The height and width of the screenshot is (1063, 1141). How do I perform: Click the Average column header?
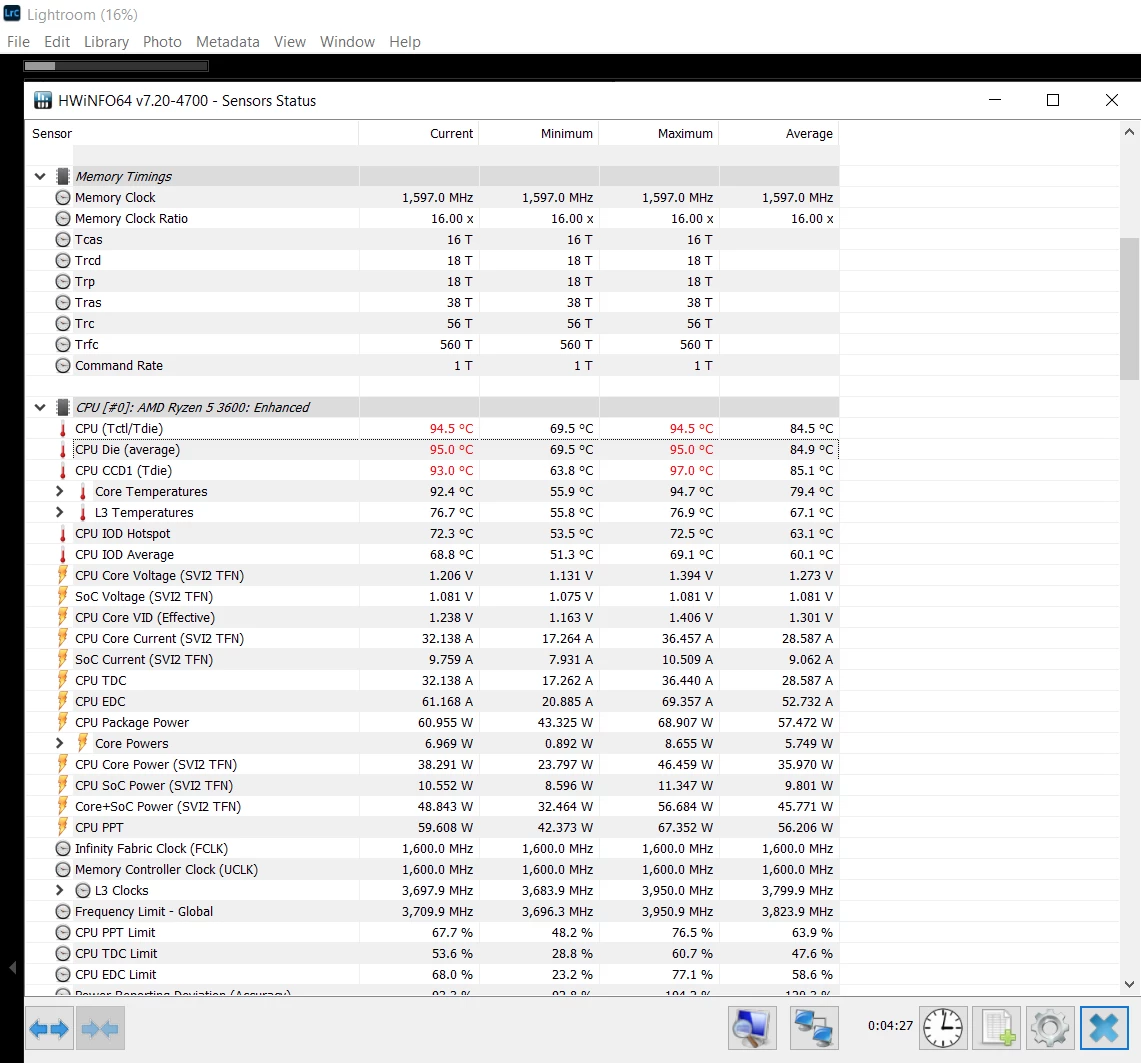779,133
